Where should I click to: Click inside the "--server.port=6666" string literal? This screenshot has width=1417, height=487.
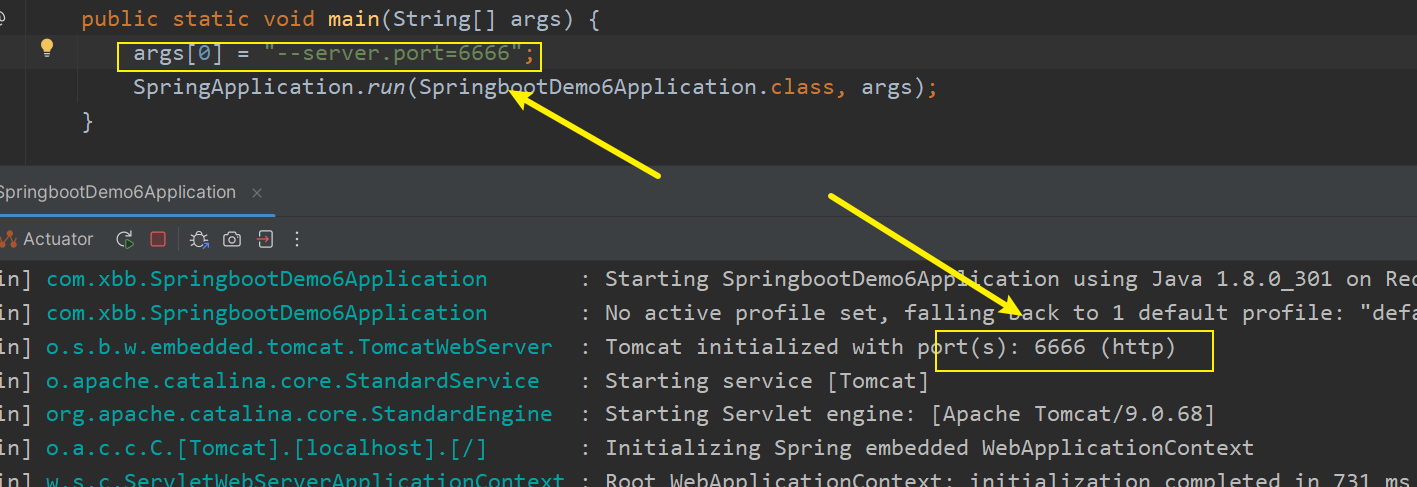[392, 53]
